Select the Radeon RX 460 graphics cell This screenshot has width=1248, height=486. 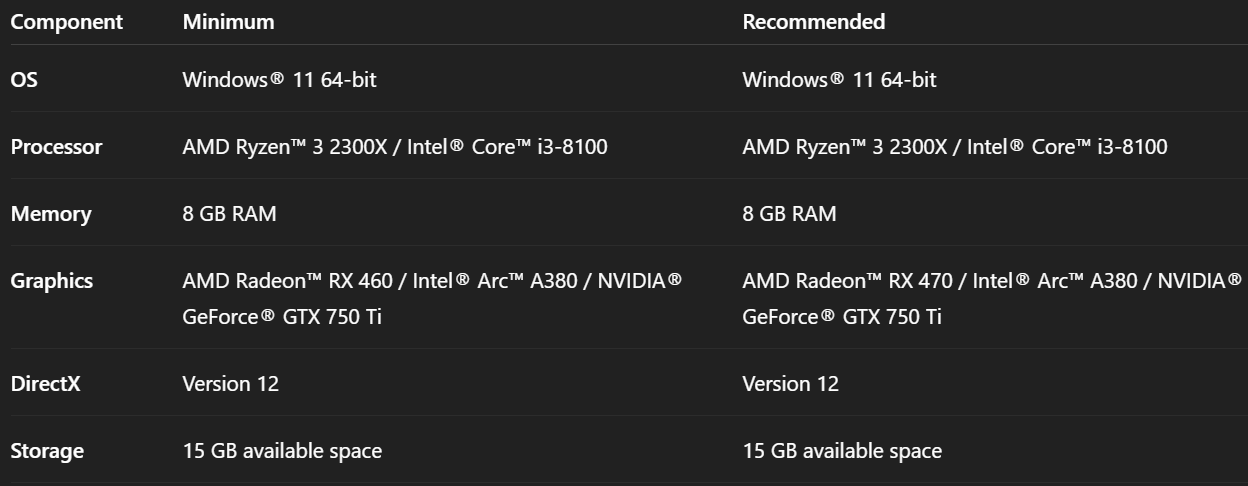(x=431, y=298)
